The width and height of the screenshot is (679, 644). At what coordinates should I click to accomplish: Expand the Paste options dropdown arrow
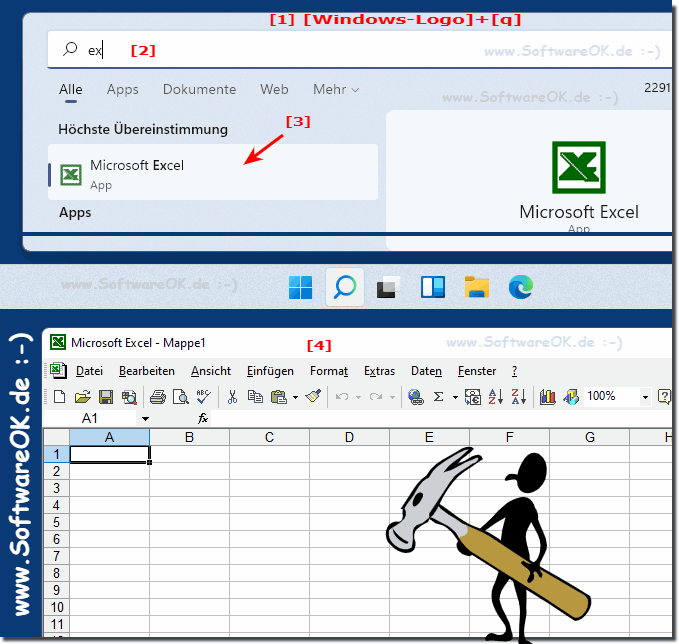point(295,397)
